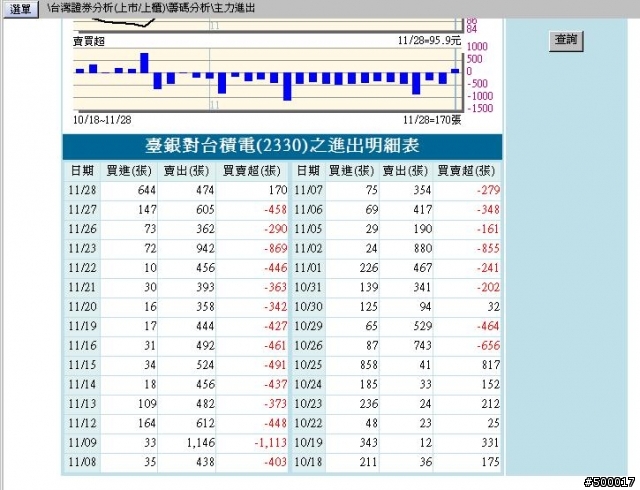Select net value -279 for 11/07
Viewport: 640px width, 490px height.
coord(488,190)
